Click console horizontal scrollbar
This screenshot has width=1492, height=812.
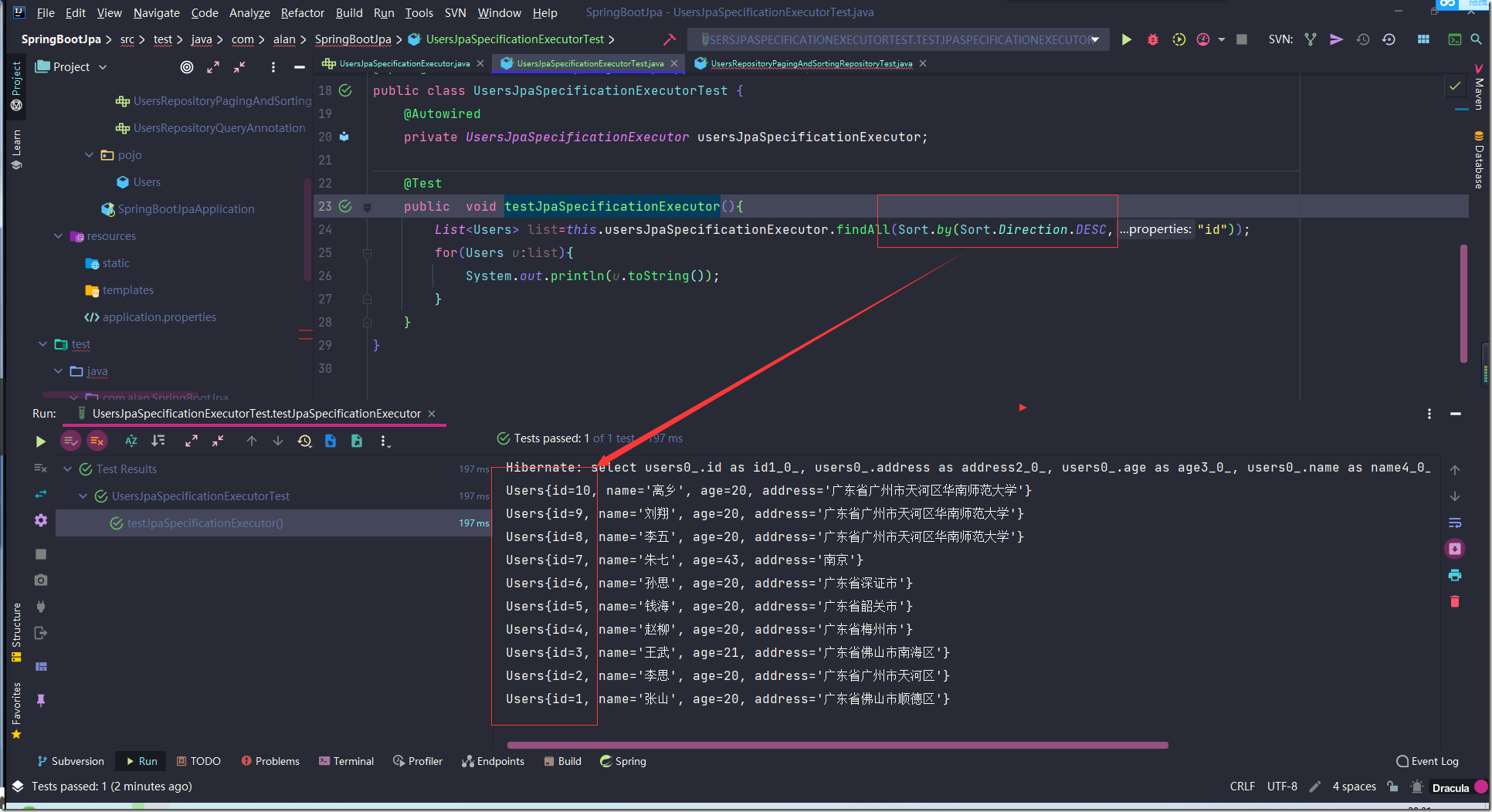837,745
